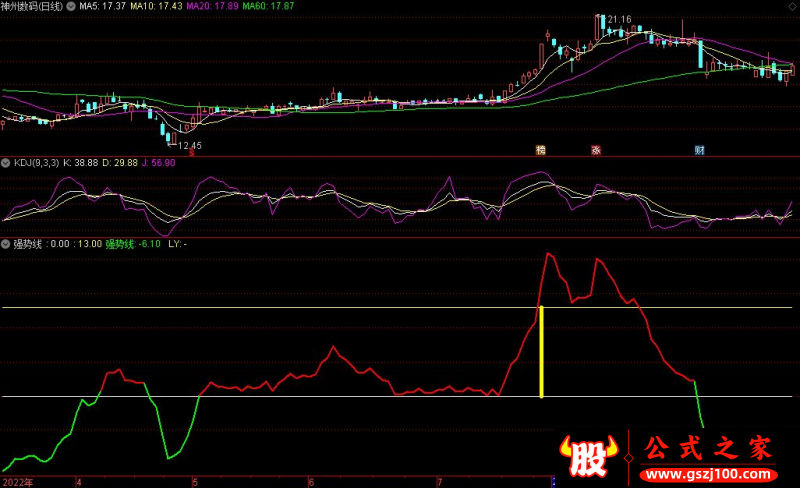
Task: Expand the 强势线 indicator dropdown arrow
Action: pos(6,243)
